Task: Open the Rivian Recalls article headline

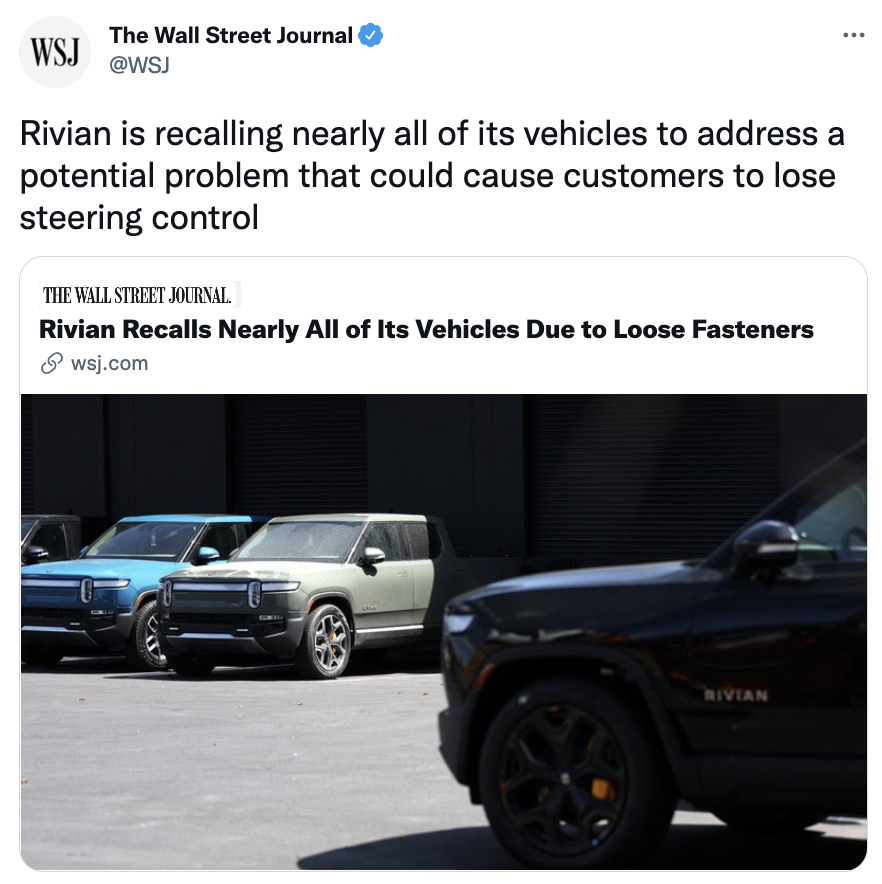Action: pos(426,329)
